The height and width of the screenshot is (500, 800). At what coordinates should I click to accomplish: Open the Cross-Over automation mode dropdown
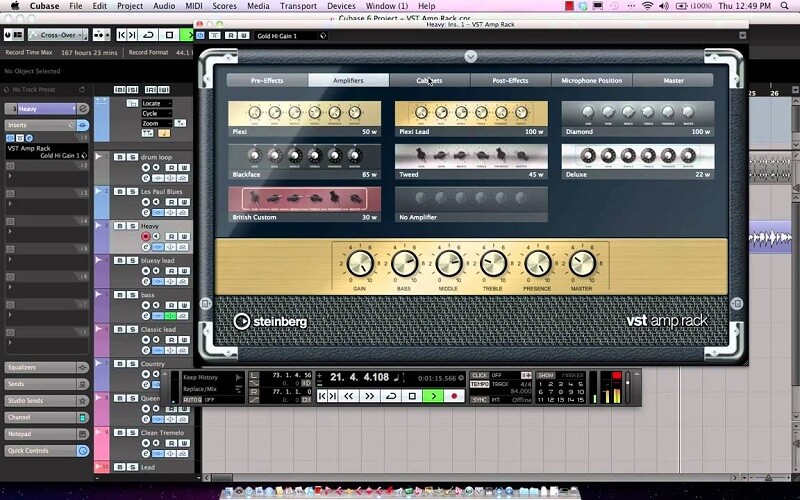tap(58, 35)
